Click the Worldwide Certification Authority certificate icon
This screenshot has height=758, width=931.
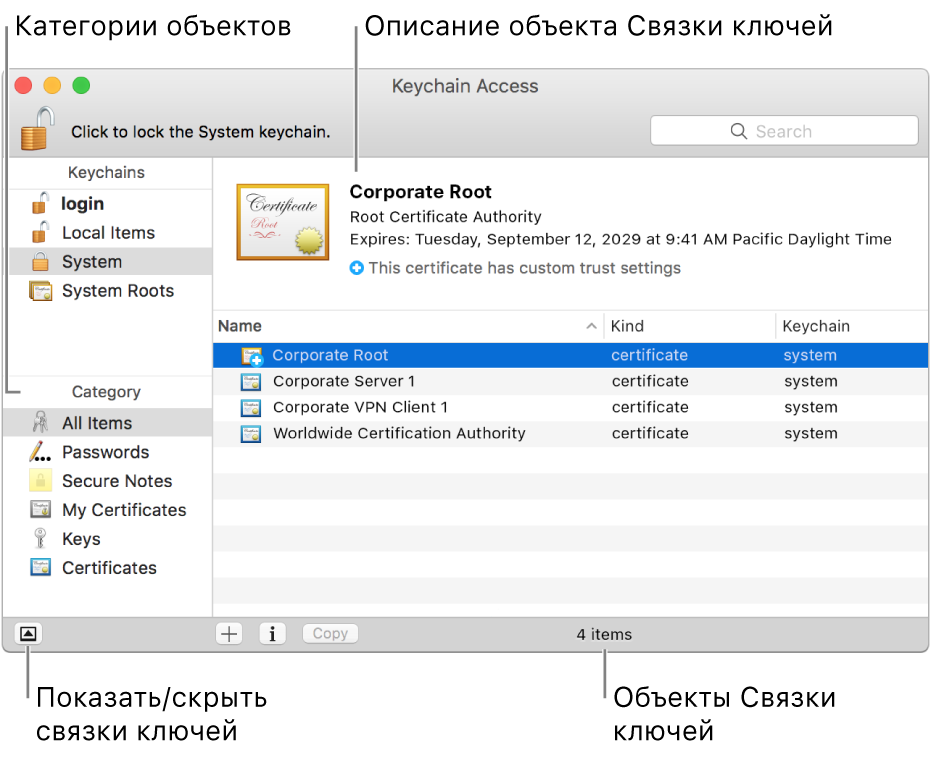pyautogui.click(x=251, y=434)
